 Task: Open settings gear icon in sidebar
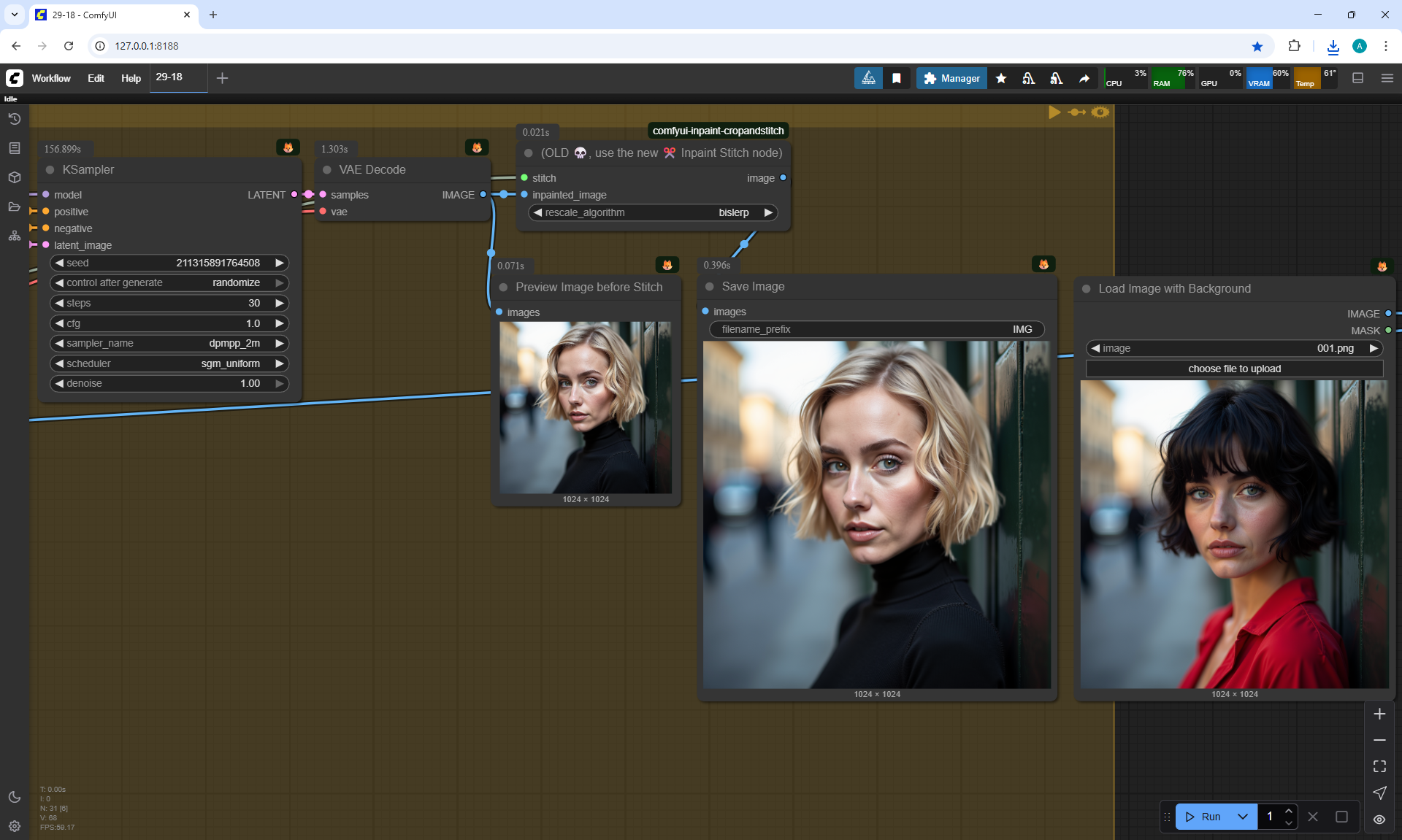(x=14, y=826)
